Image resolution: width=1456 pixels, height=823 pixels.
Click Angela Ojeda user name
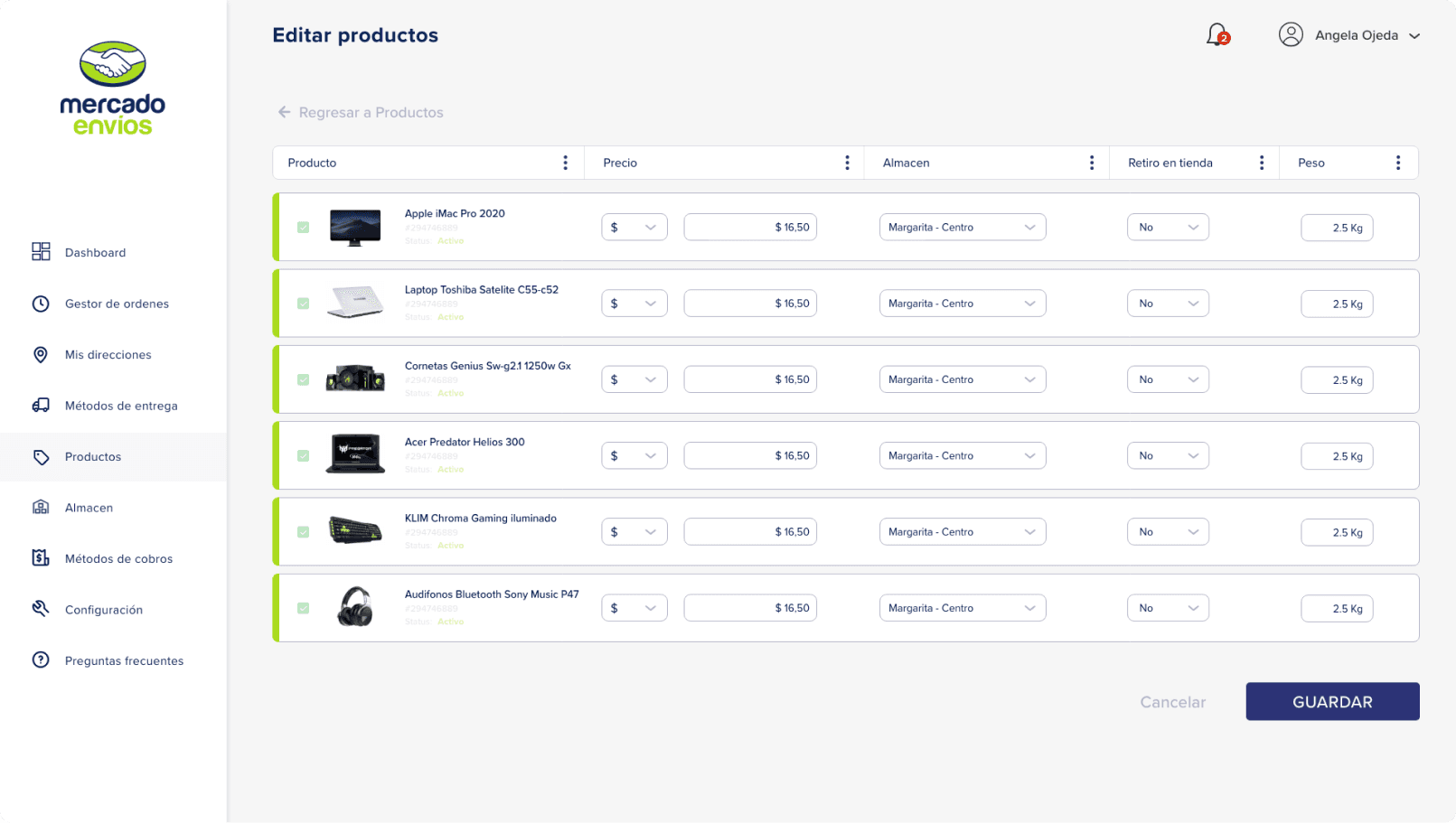coord(1356,35)
